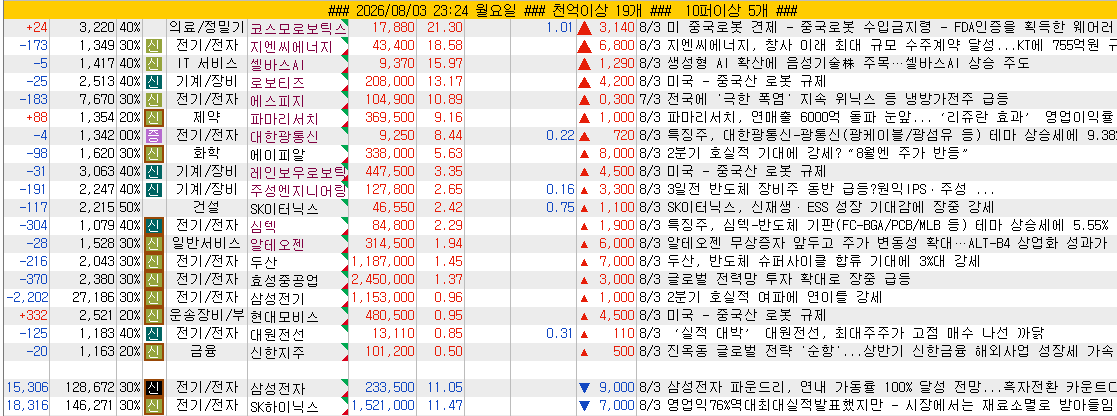Select the stock name 코스모로보틱스
The height and width of the screenshot is (416, 1117).
[x=298, y=28]
